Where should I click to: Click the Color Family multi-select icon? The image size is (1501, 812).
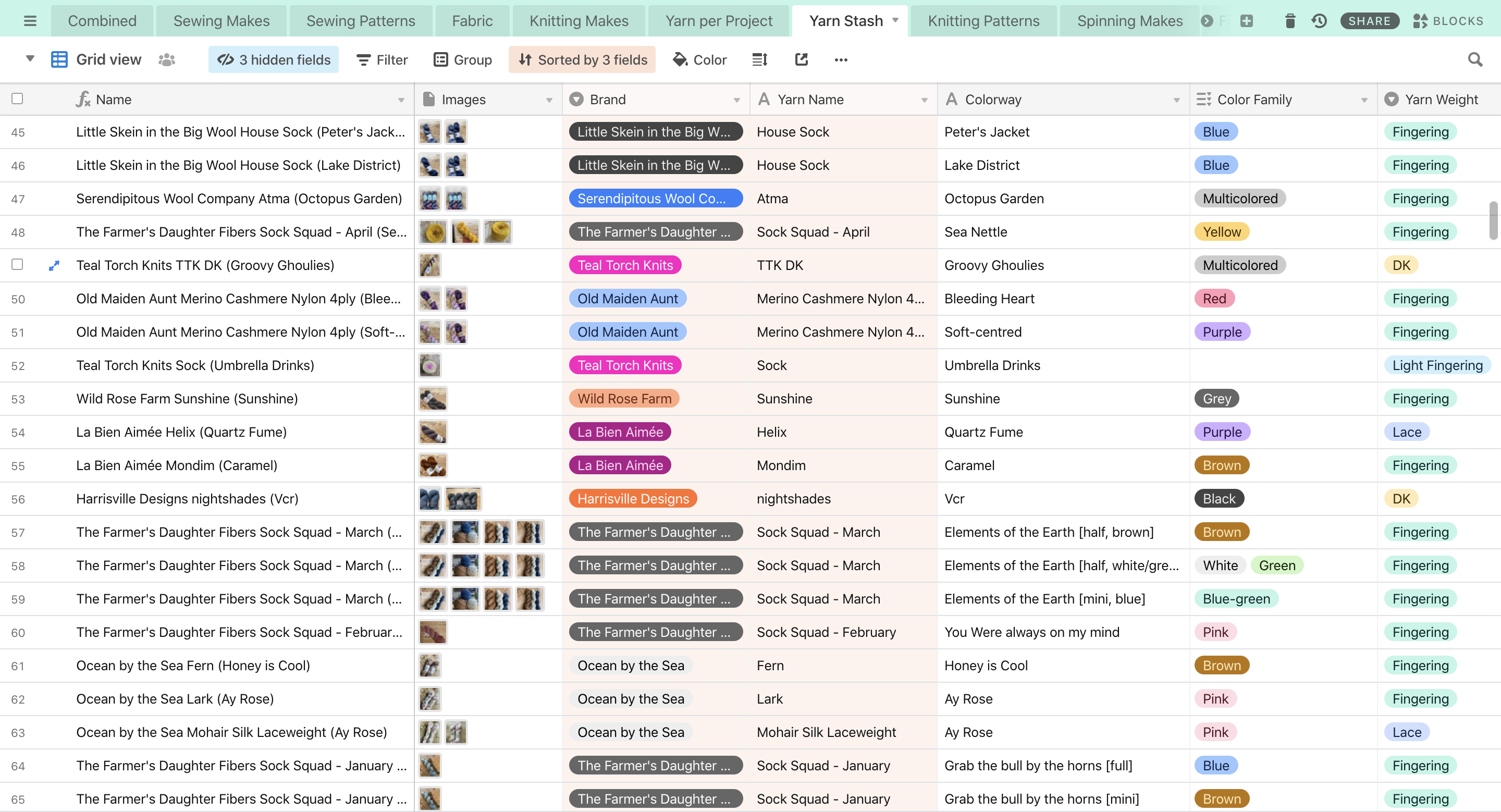click(x=1204, y=99)
